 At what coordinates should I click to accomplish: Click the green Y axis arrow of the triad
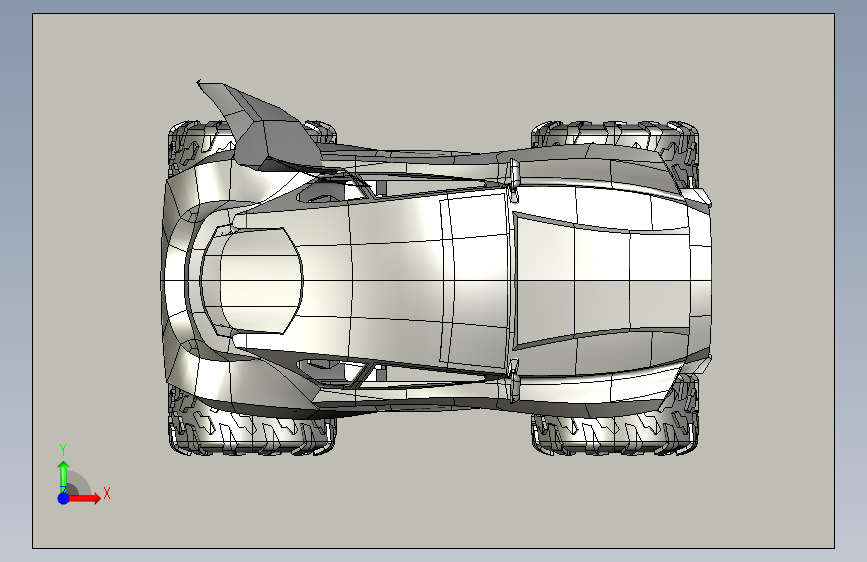[x=64, y=476]
